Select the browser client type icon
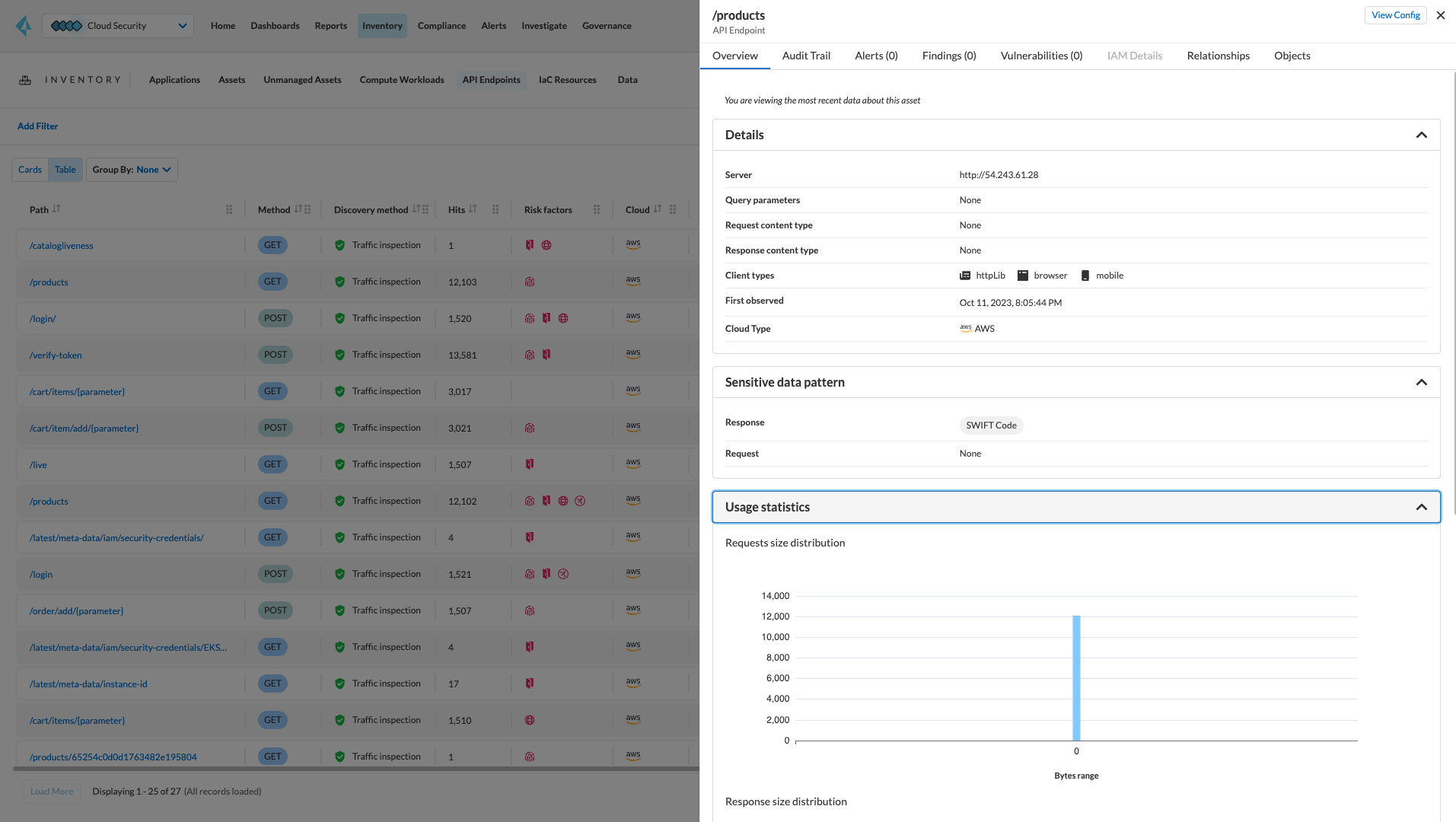The width and height of the screenshot is (1456, 822). point(1023,275)
